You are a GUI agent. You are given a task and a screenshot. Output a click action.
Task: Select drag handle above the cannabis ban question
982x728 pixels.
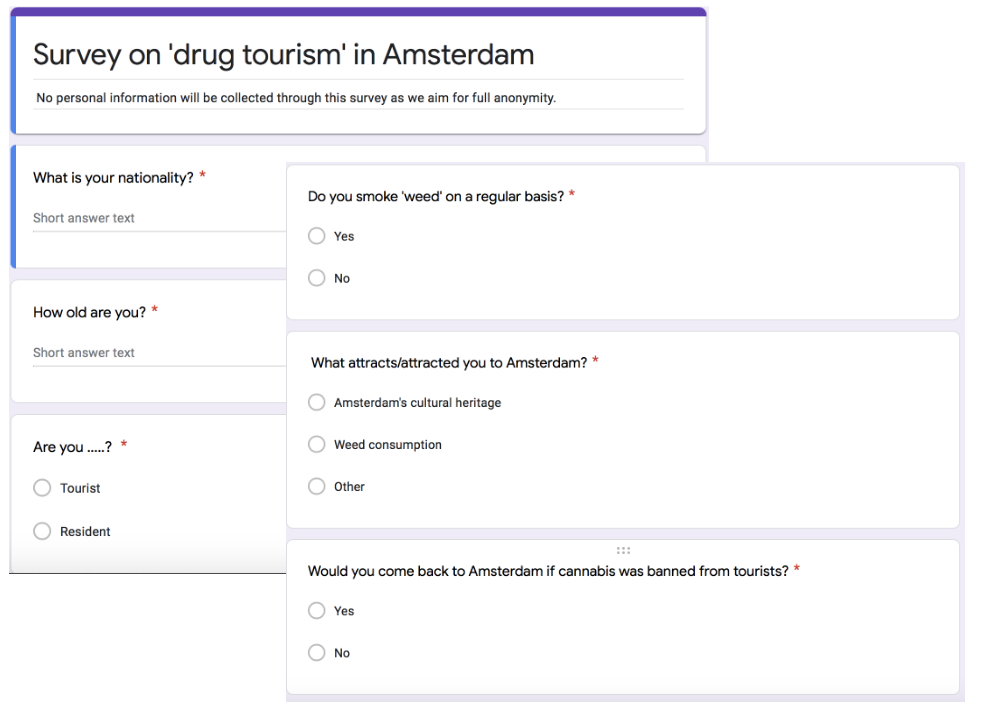click(x=623, y=550)
